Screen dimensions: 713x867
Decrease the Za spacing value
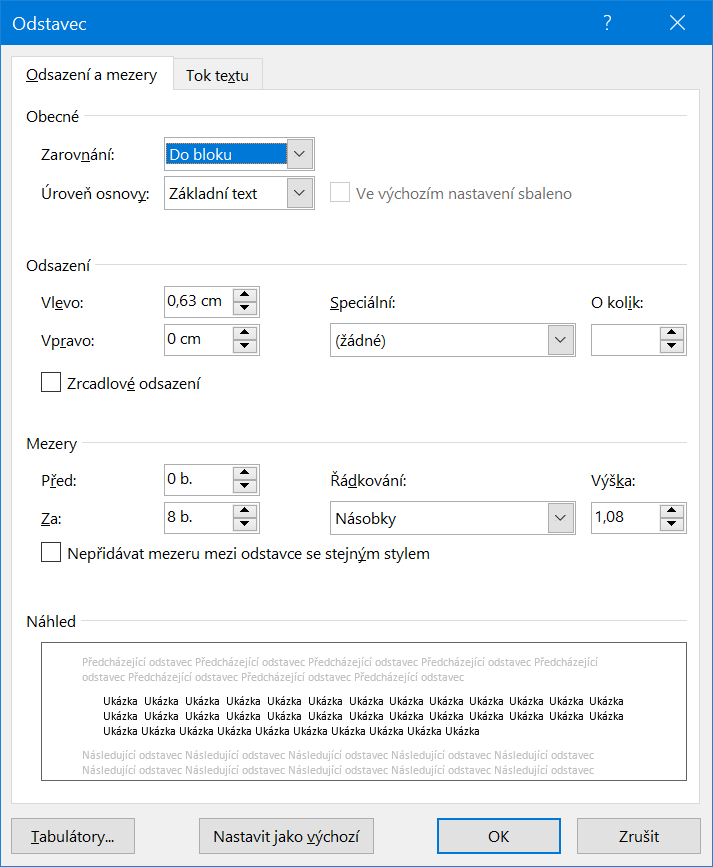[245, 525]
